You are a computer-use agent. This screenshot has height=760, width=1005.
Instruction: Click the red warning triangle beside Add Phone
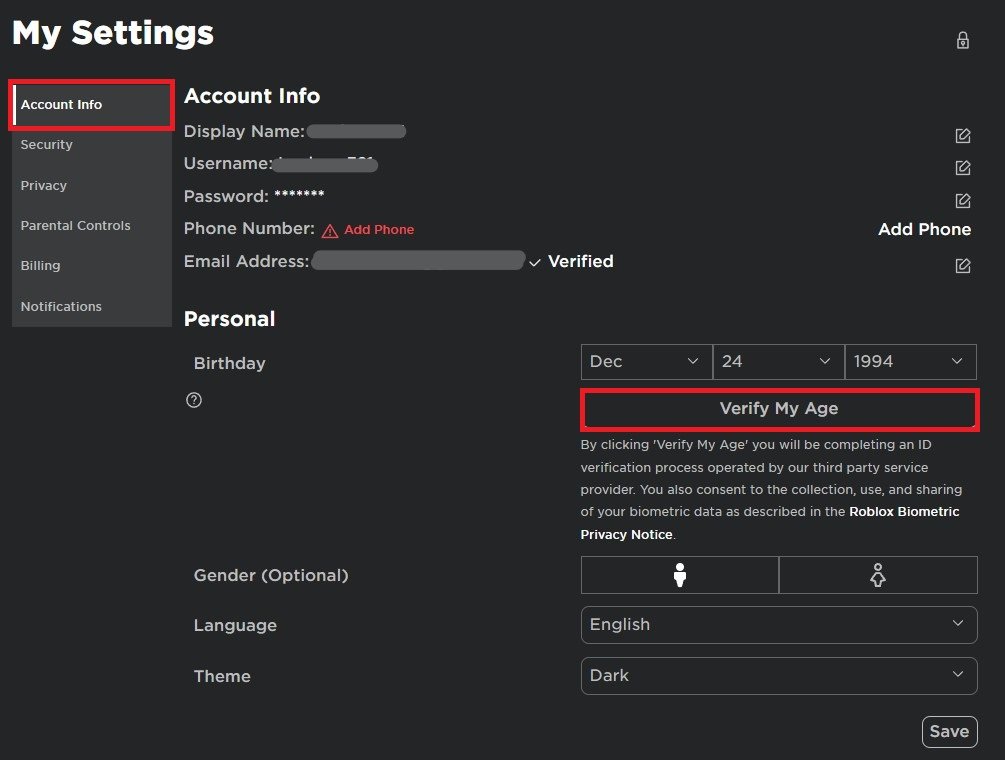click(x=330, y=231)
